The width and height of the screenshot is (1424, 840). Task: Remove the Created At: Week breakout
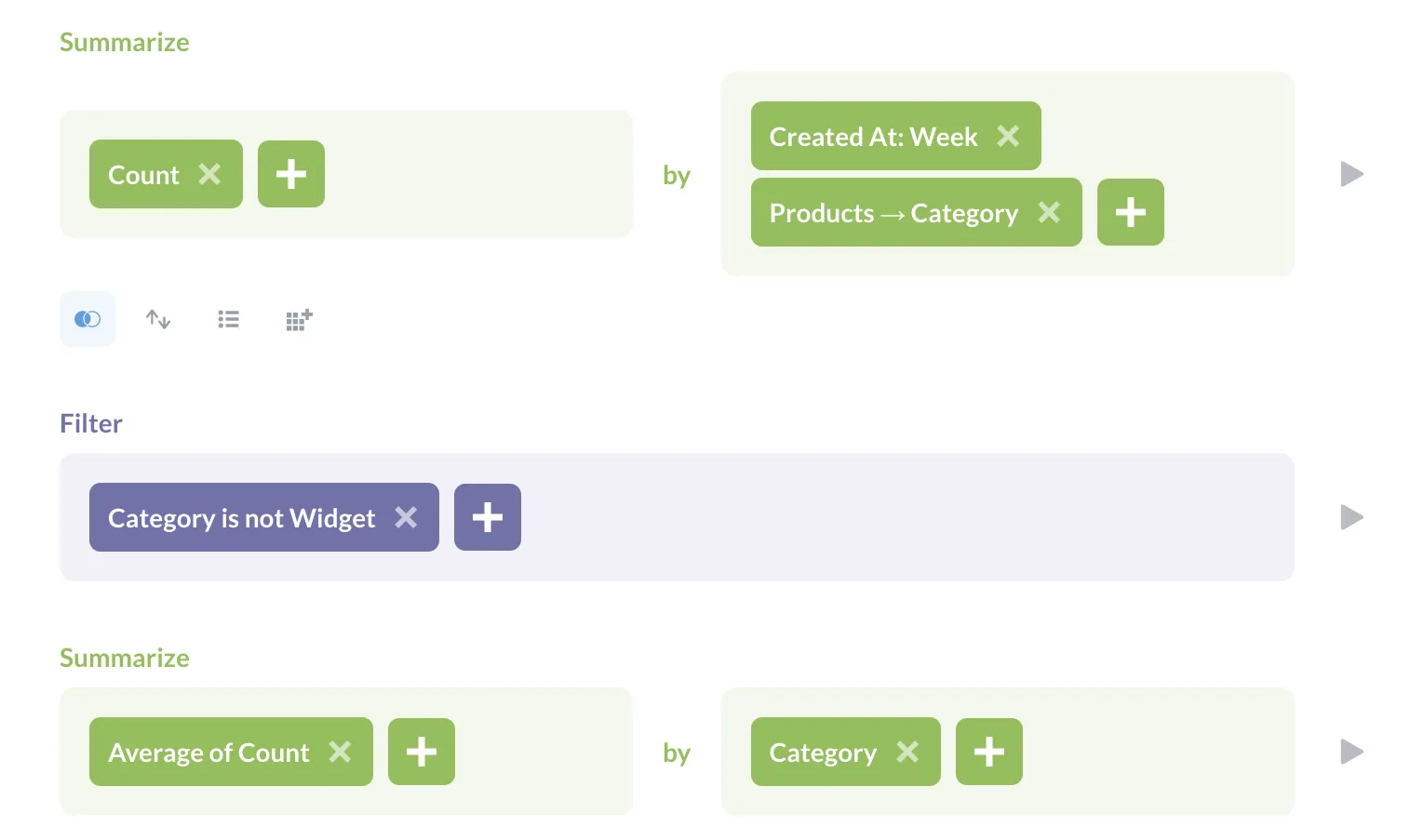[1009, 136]
